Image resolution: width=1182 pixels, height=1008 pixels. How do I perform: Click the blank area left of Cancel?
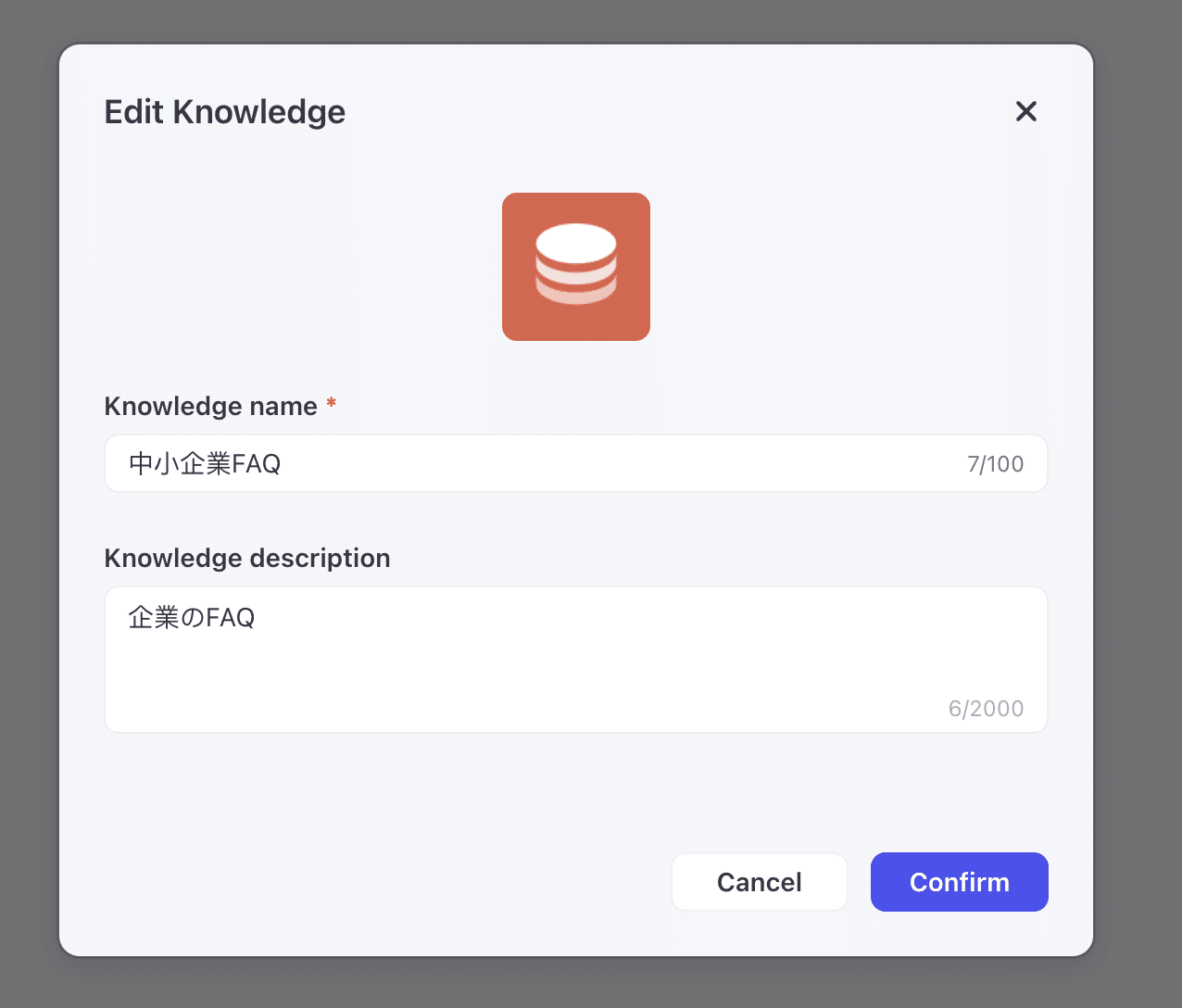pyautogui.click(x=371, y=882)
